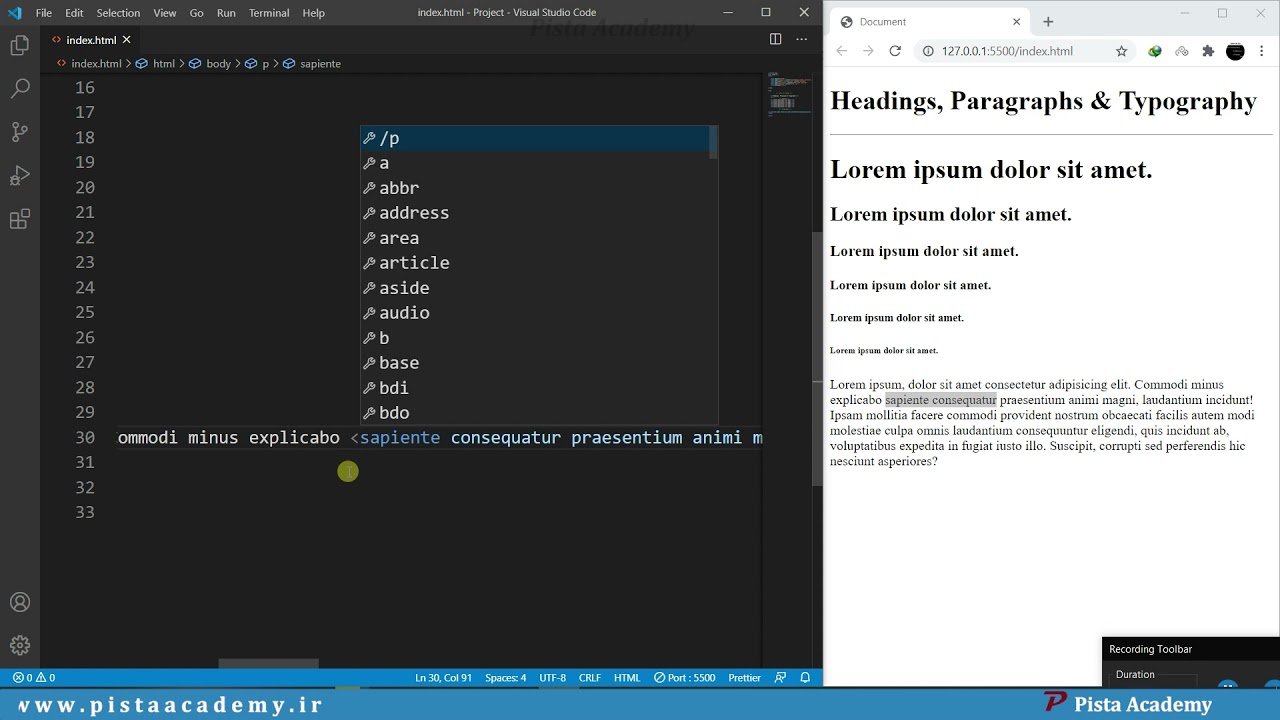Screen dimensions: 1280x720
Task: Click Ln 30, Col 91 status item
Action: [x=443, y=678]
